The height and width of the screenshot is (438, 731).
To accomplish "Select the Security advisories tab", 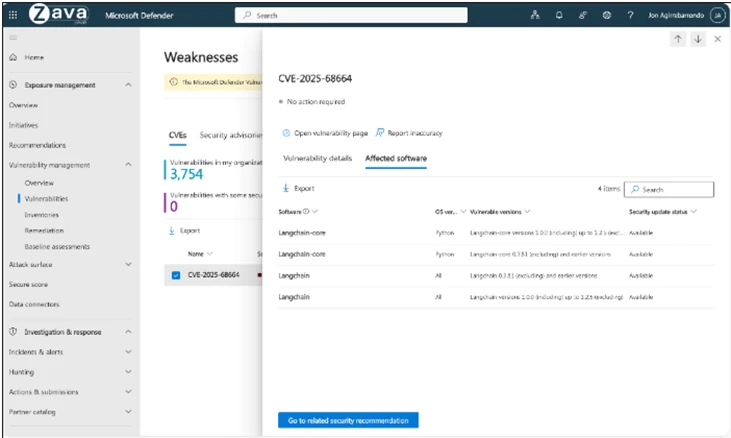I will (x=228, y=134).
